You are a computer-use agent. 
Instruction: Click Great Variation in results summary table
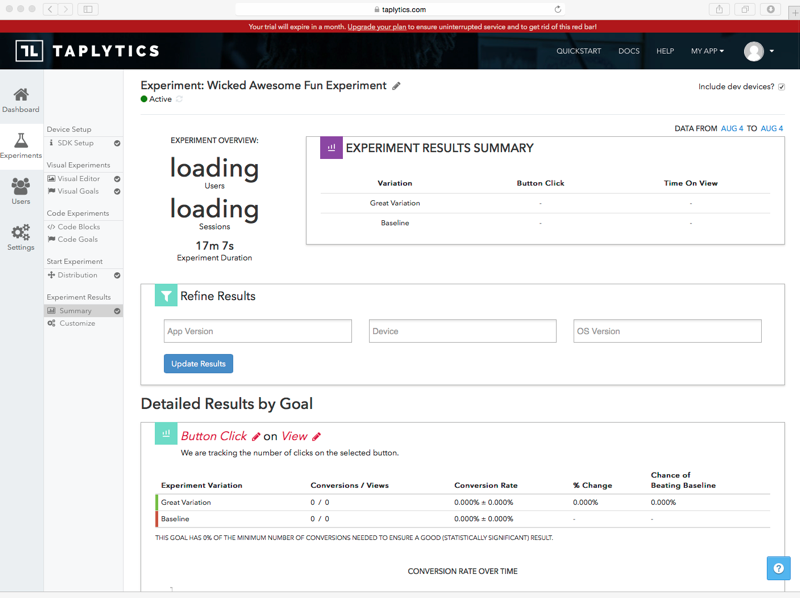click(395, 203)
